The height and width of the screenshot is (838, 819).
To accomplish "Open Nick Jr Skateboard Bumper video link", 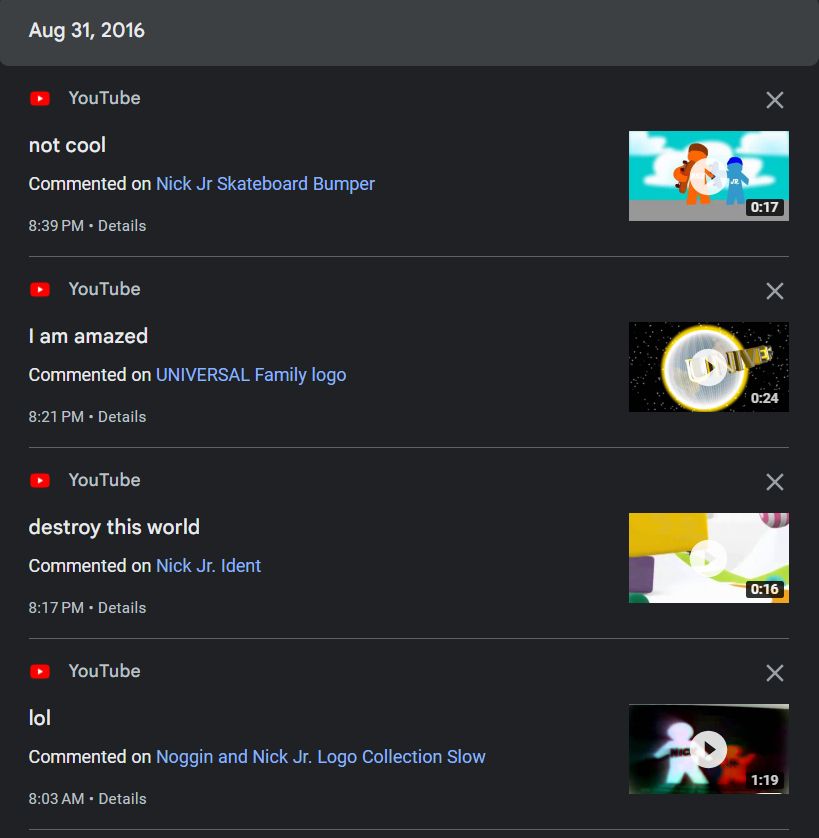I will pyautogui.click(x=265, y=184).
